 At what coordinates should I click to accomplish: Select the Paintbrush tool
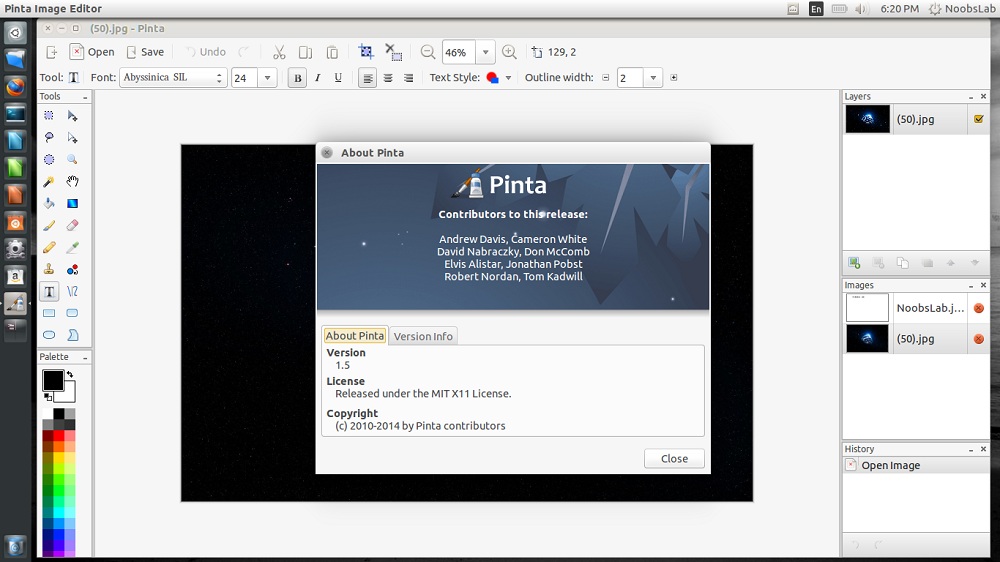pyautogui.click(x=49, y=225)
